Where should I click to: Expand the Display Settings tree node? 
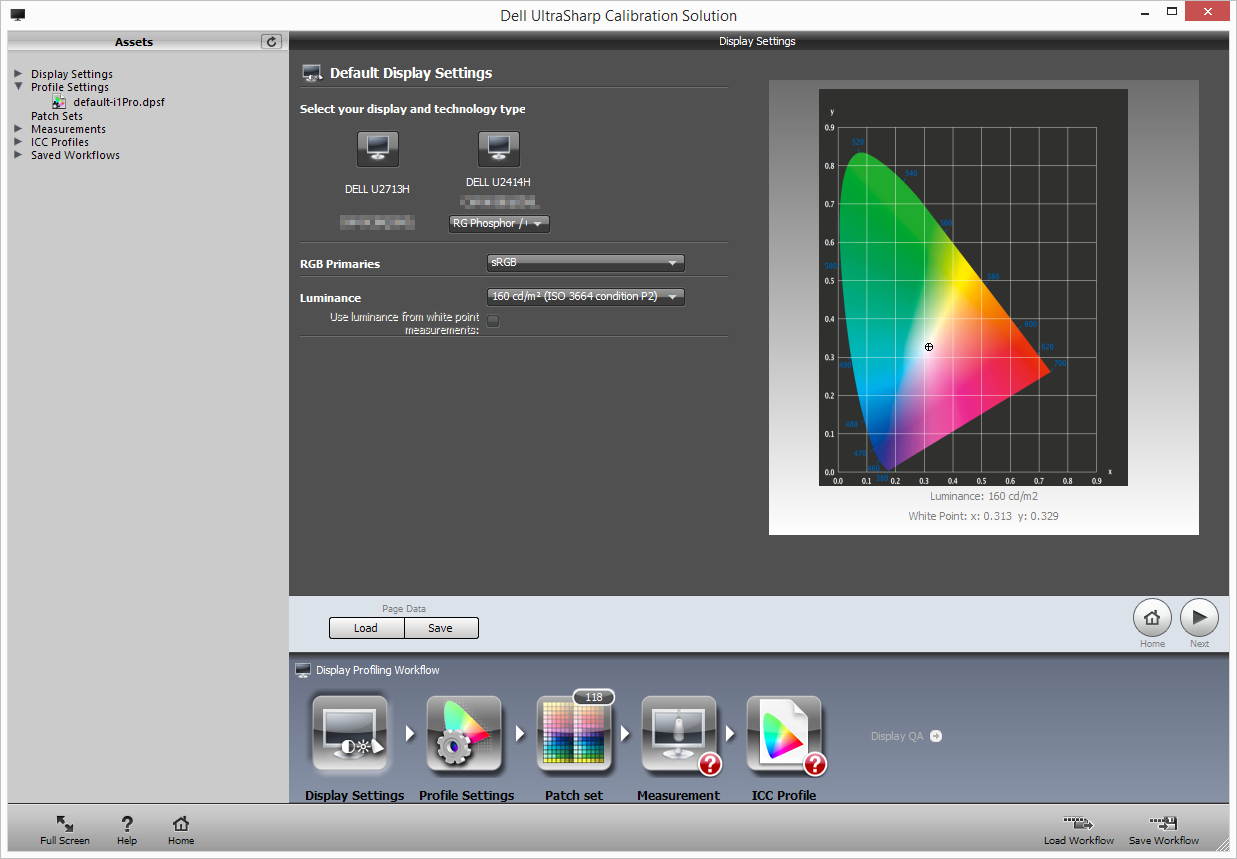18,74
